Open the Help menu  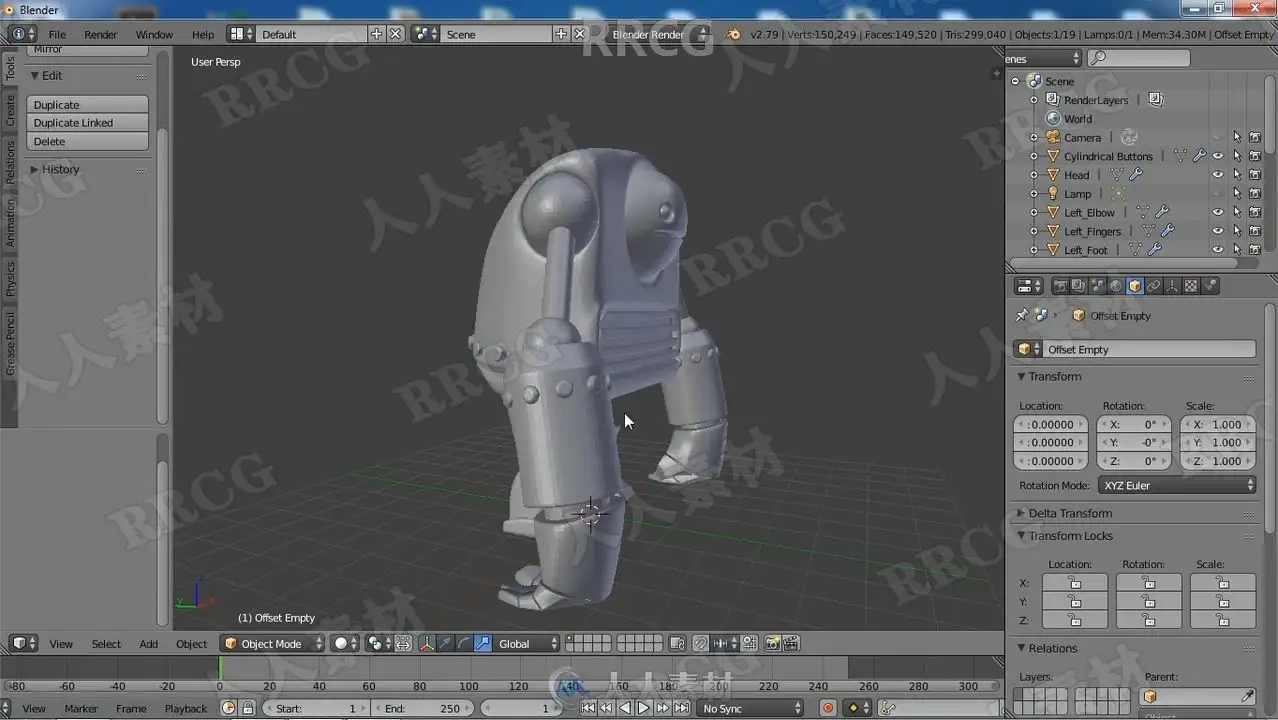click(x=203, y=34)
